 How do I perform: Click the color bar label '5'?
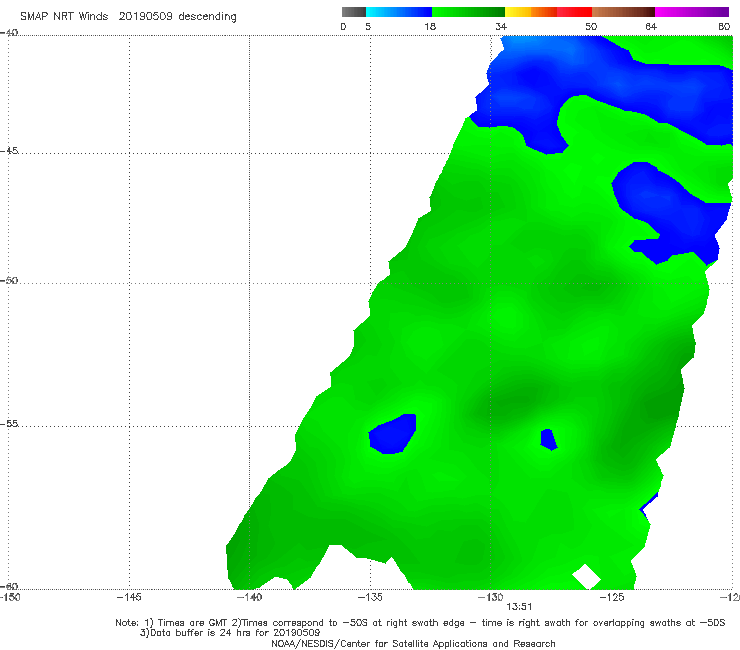[368, 27]
